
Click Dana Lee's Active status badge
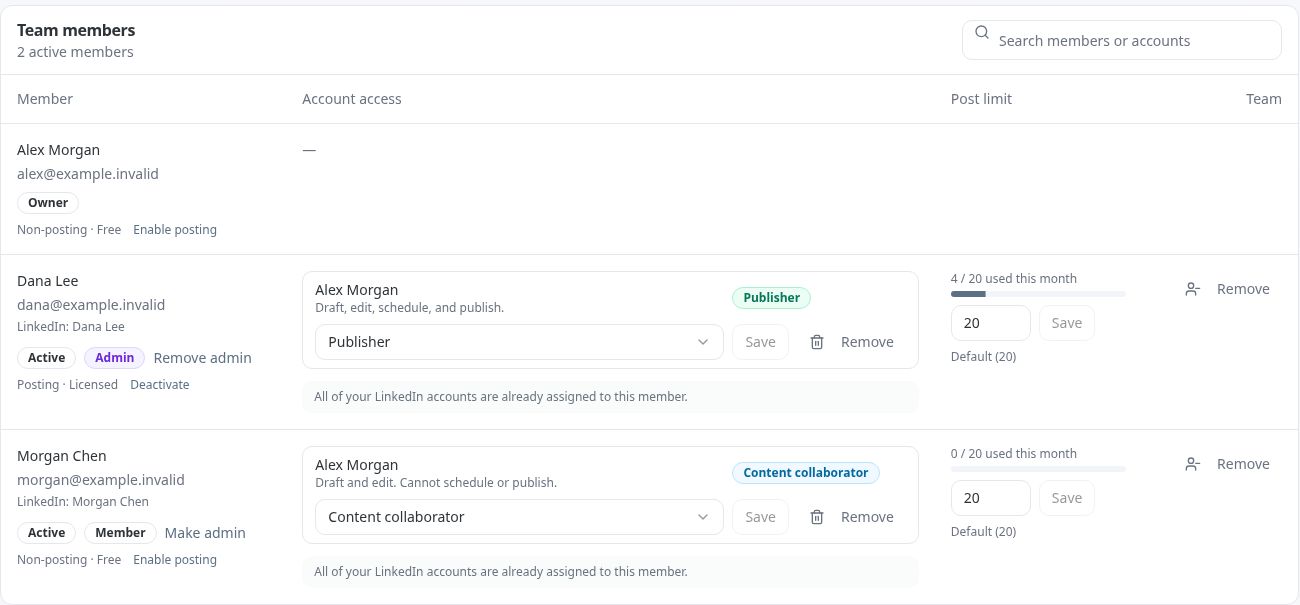point(46,358)
